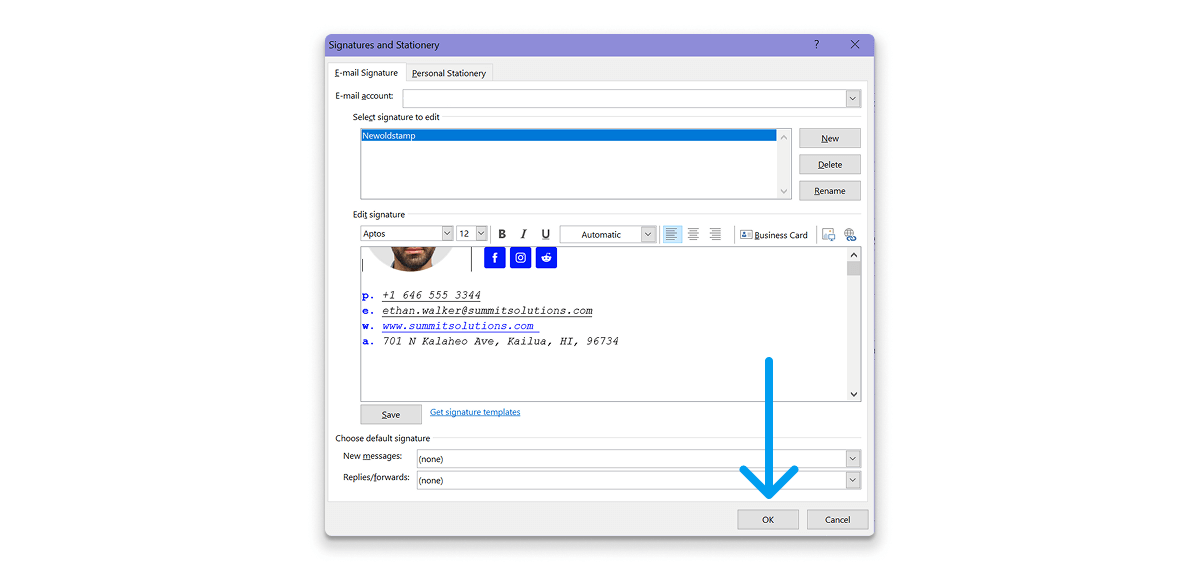Open the E-mail account dropdown

point(852,98)
